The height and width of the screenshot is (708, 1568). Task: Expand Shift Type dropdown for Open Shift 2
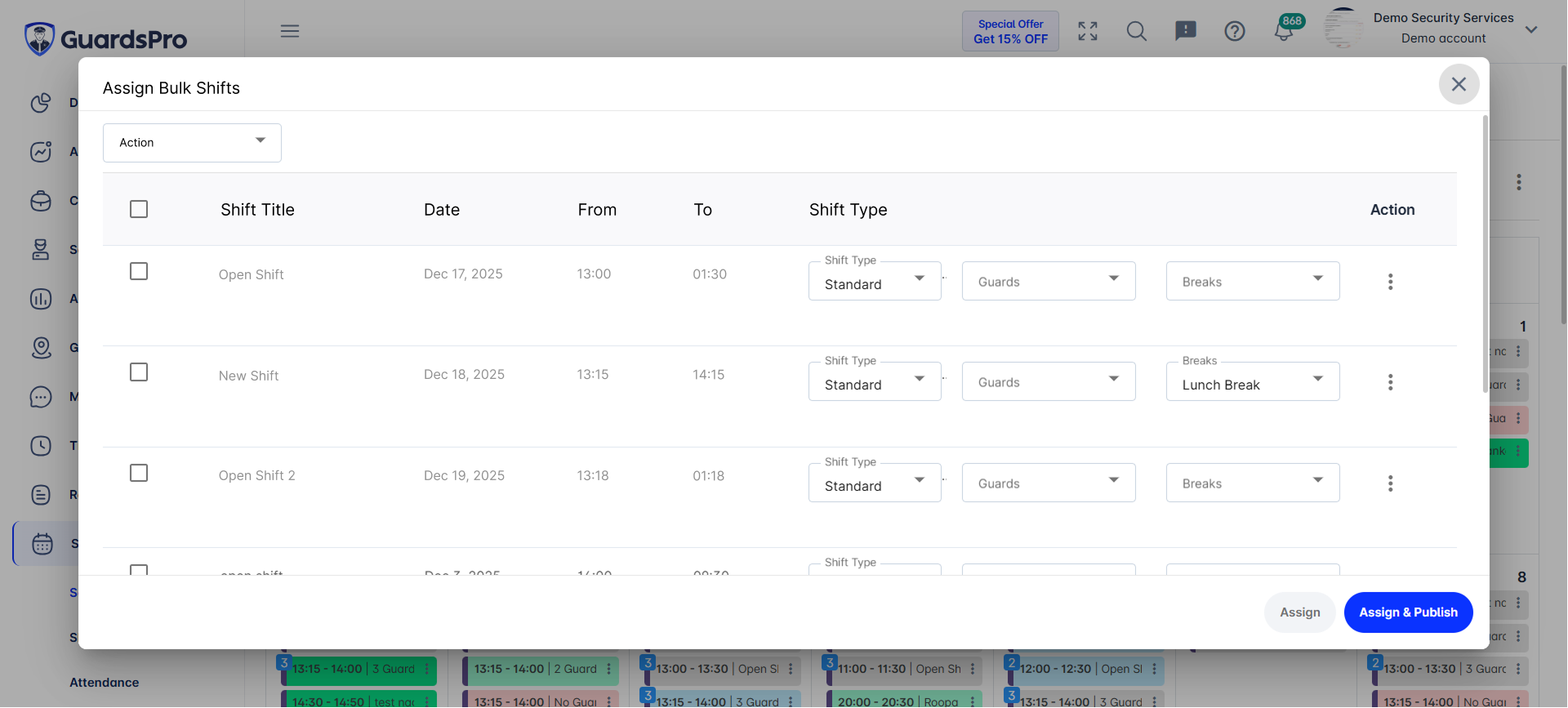[x=874, y=483]
